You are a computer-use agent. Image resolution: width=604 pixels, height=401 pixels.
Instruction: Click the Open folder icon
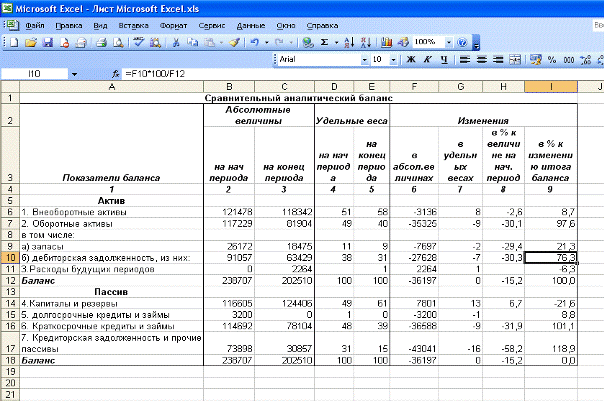pyautogui.click(x=32, y=43)
